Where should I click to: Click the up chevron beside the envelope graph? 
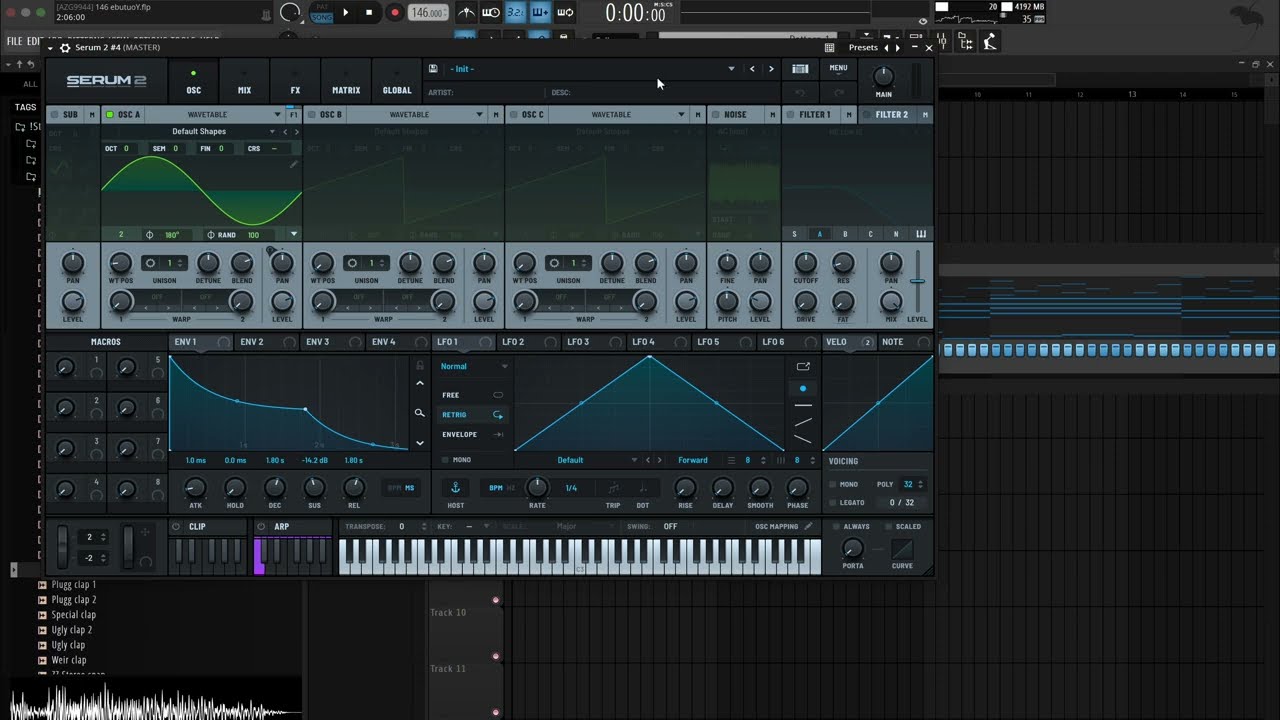pos(420,384)
